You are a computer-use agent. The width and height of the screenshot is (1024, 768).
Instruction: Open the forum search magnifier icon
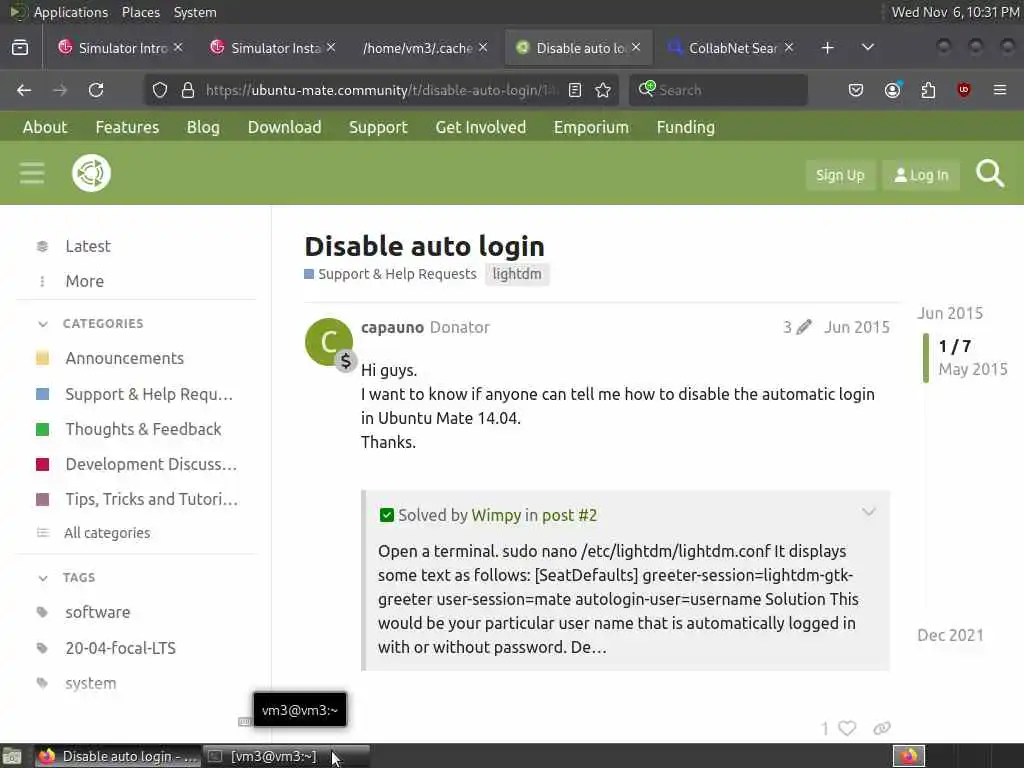pos(990,174)
